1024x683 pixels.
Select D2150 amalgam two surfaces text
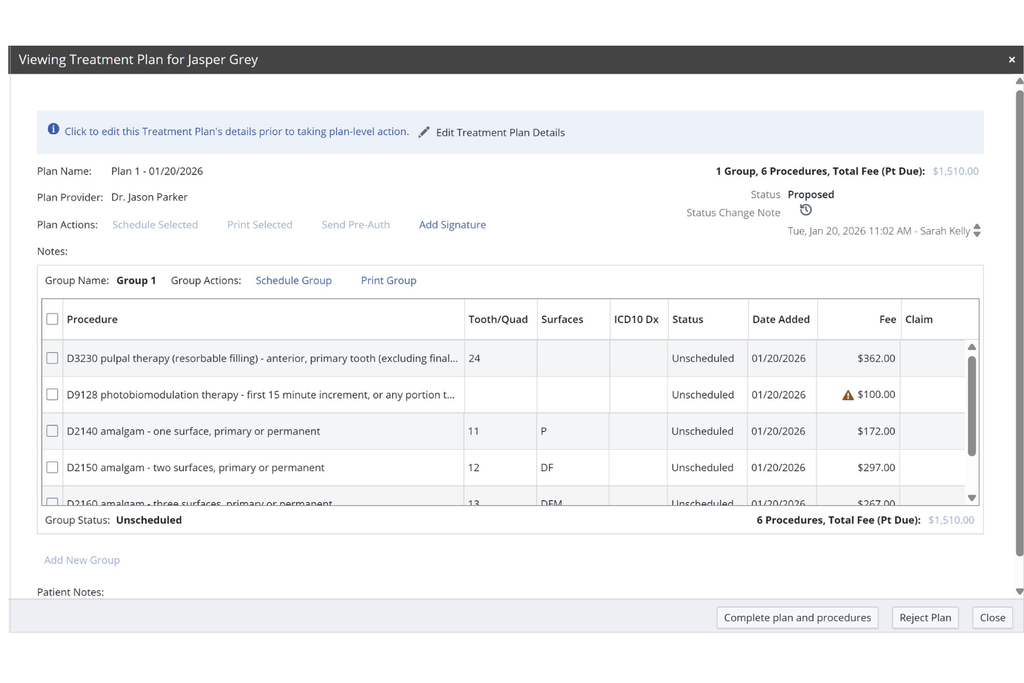click(x=195, y=468)
